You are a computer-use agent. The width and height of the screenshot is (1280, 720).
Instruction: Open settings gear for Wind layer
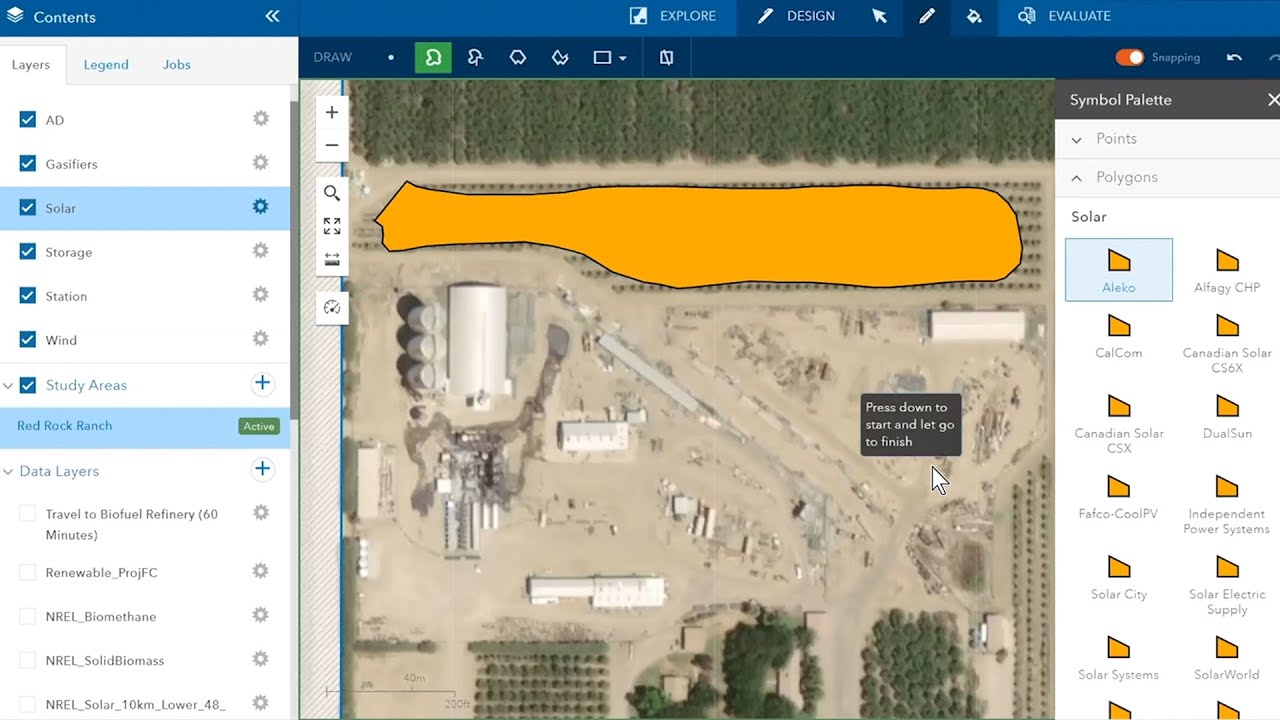261,339
